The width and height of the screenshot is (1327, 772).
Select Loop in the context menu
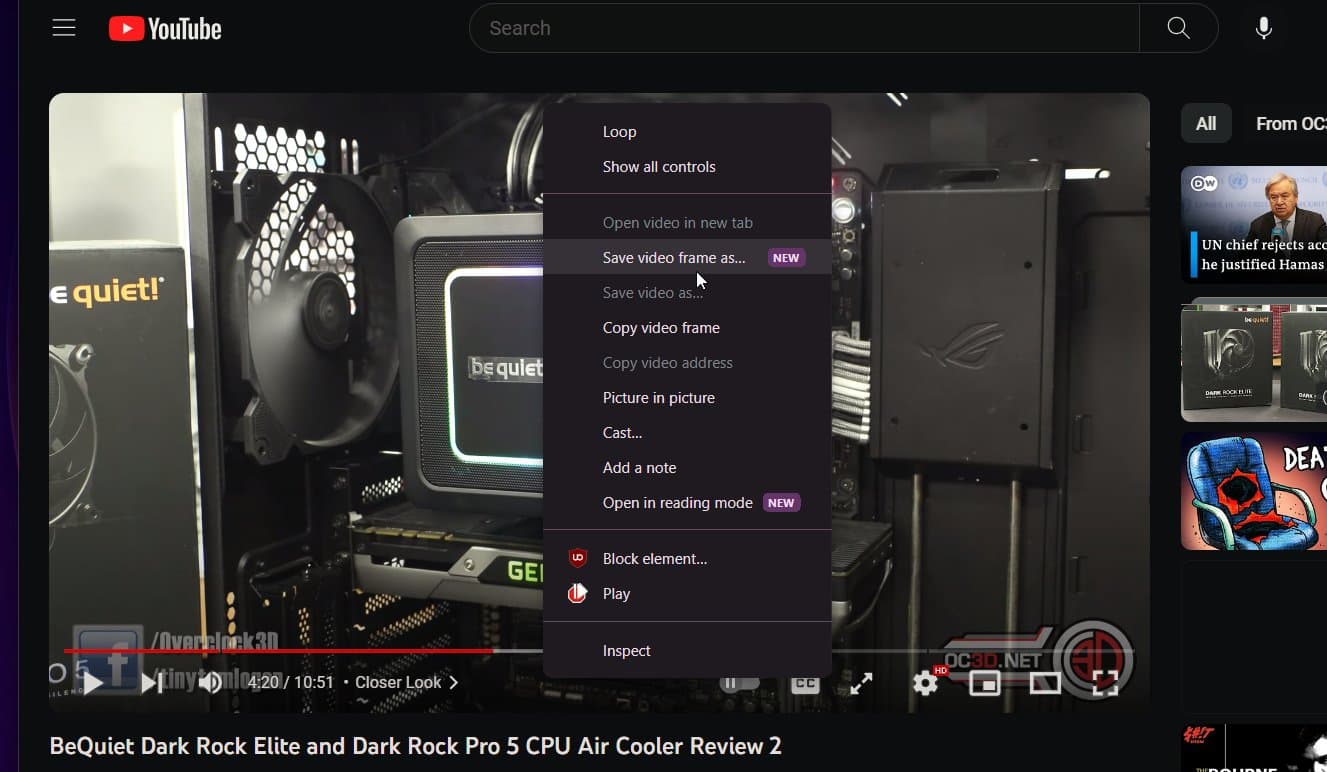[x=619, y=132]
